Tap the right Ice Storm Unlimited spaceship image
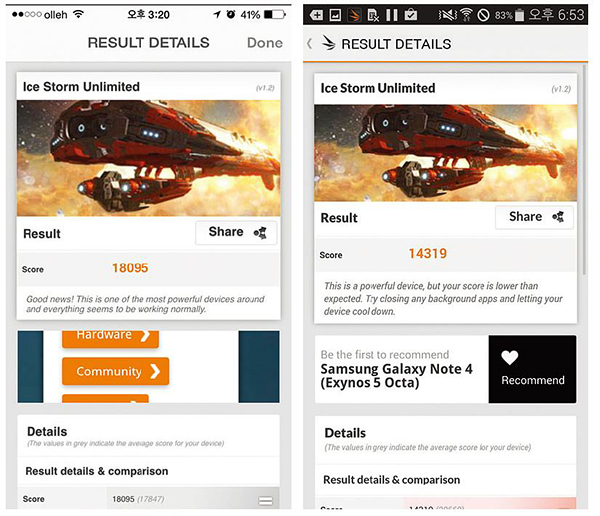Screen dimensions: 600x516 pyautogui.click(x=445, y=153)
